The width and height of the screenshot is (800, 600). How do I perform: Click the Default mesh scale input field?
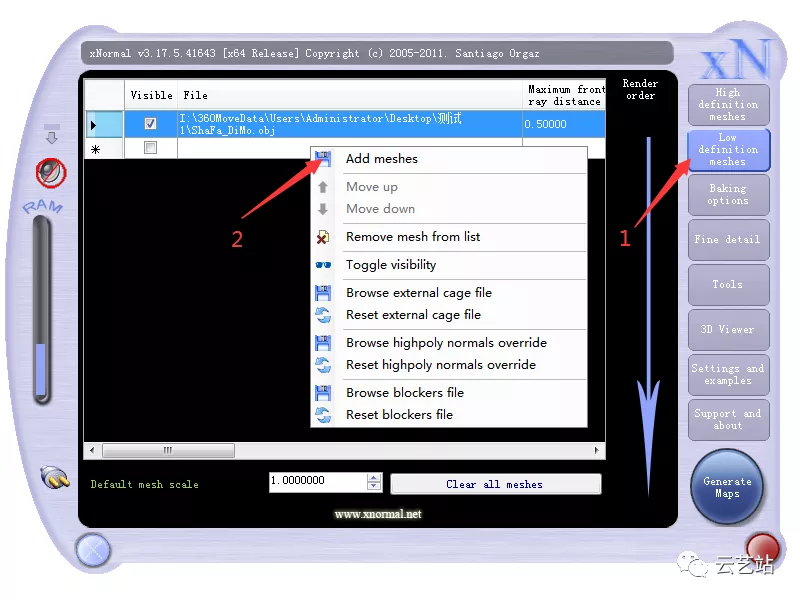point(318,482)
